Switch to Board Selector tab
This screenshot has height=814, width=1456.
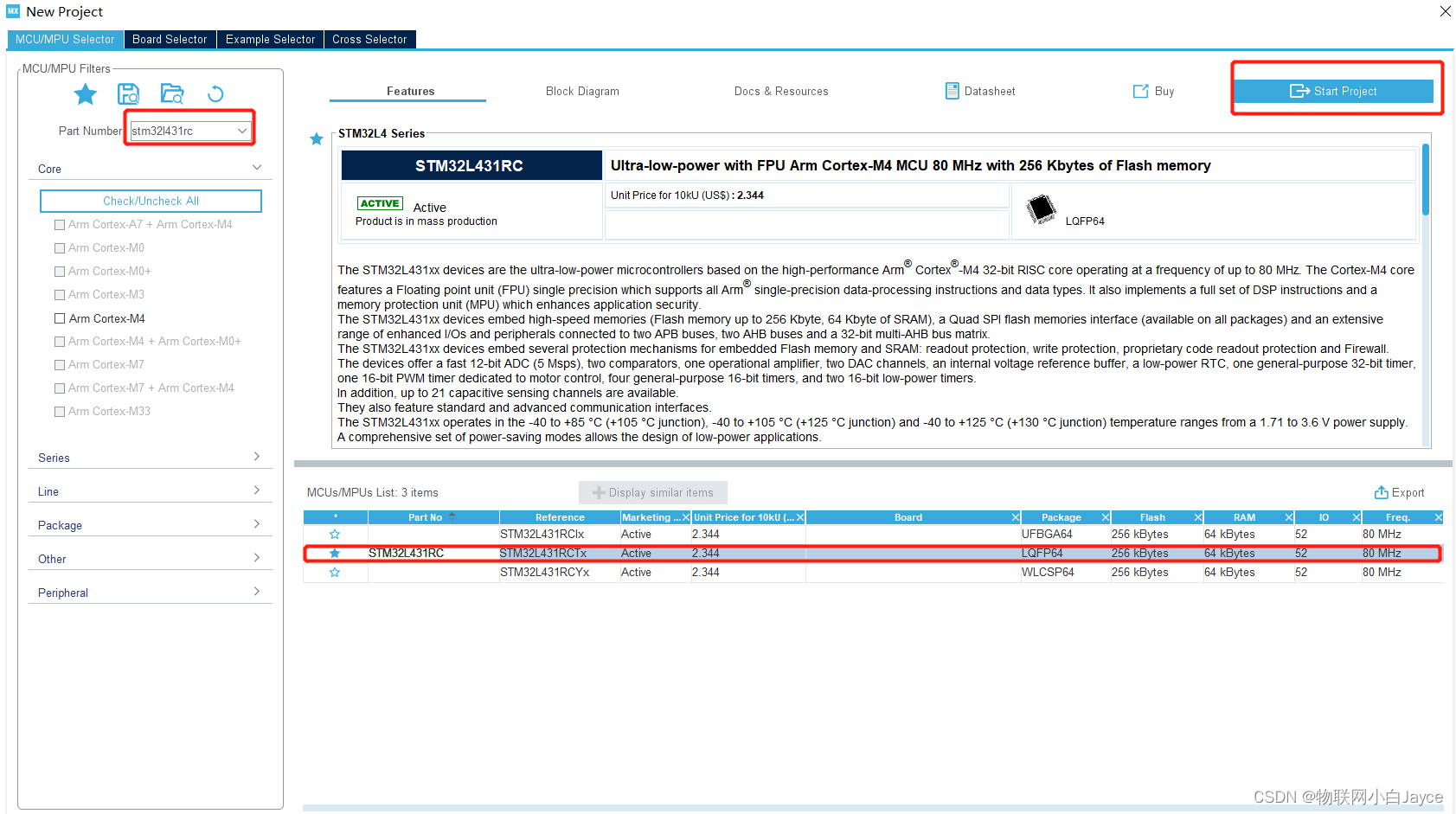(x=170, y=40)
